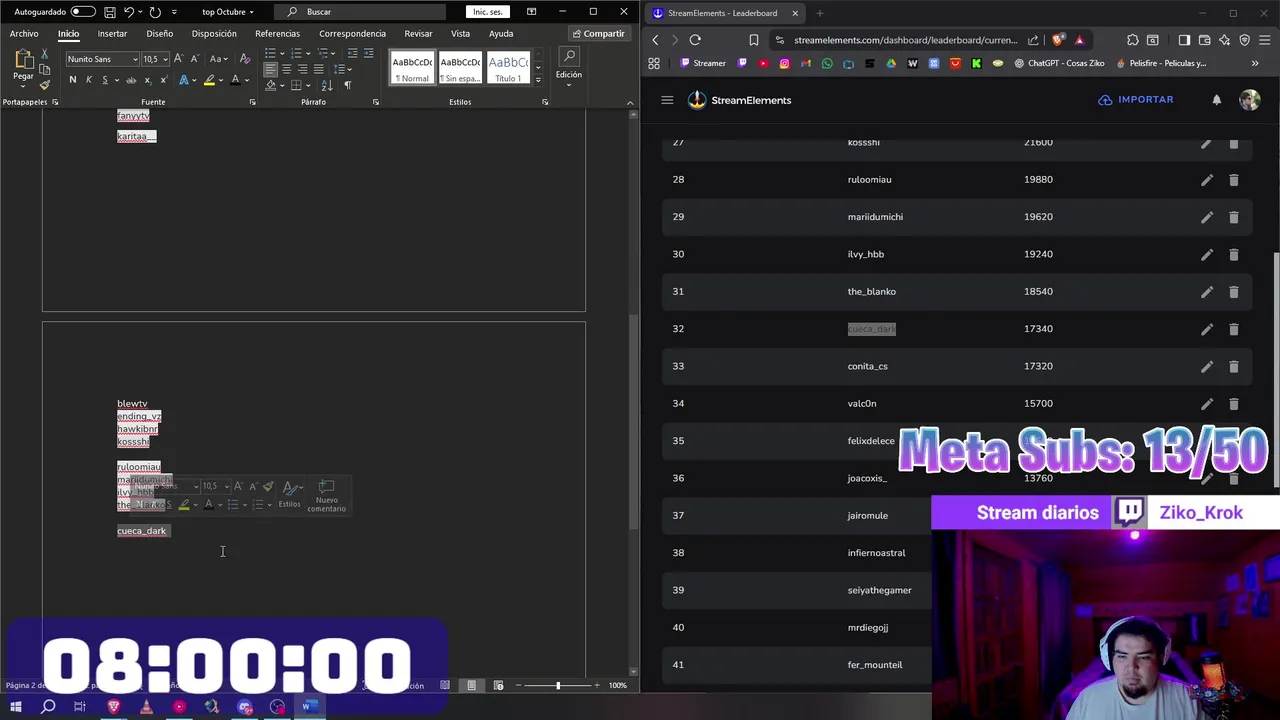Open the StreamElements hamburger menu
This screenshot has width=1280, height=720.
667,100
